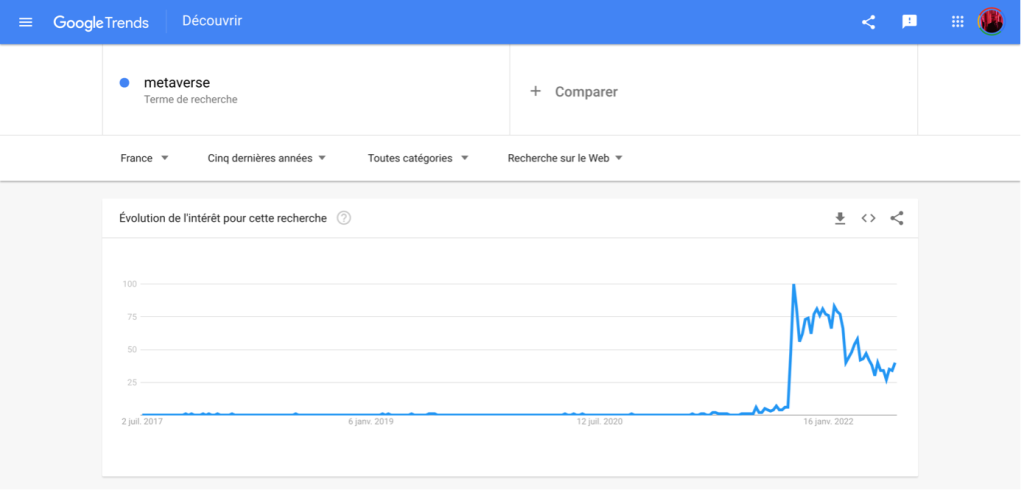Share the interest over time chart
1024x493 pixels.
897,218
